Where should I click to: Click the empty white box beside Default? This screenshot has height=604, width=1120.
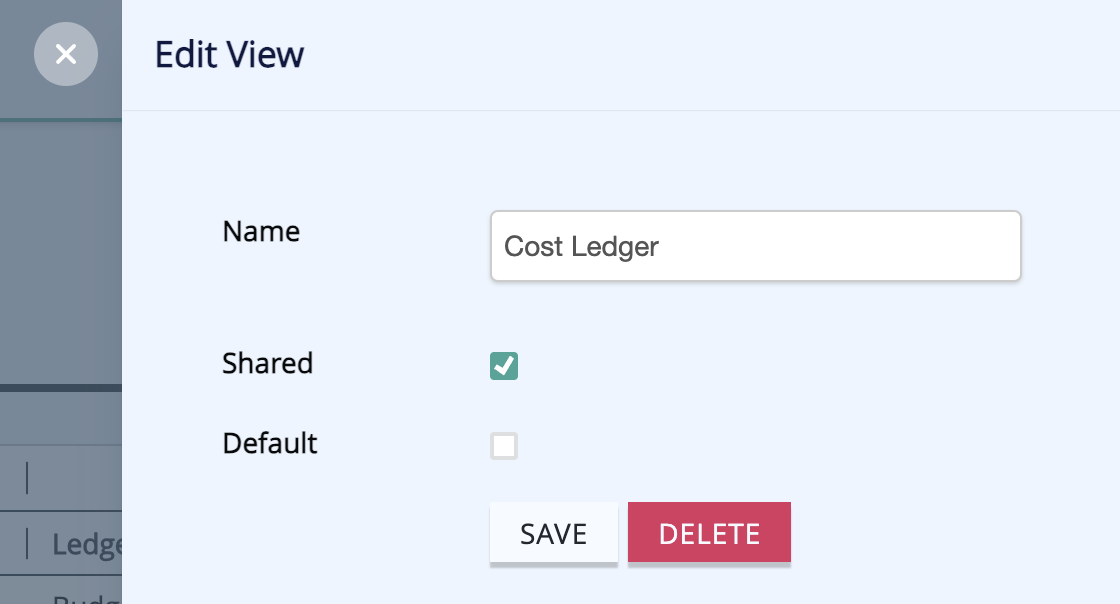(x=504, y=446)
